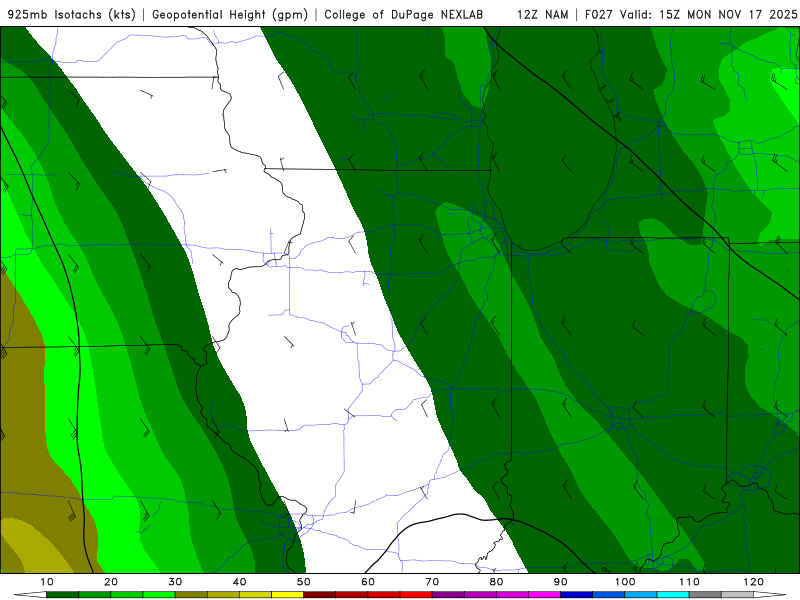Select the light blue 100-105 kt legend swatch
Screen dimensions: 800x600
[x=641, y=595]
